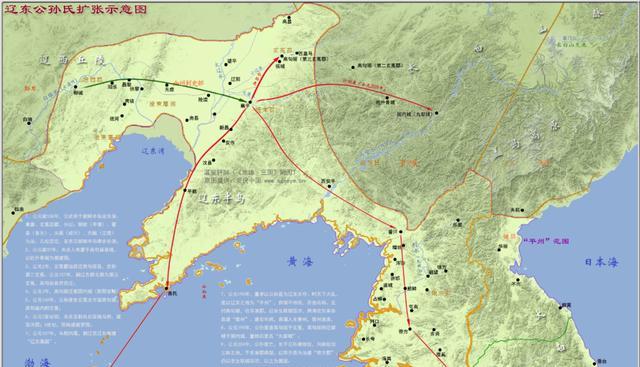Select the purple "平州"范围 legend text
640x367 pixels.
pos(546,241)
